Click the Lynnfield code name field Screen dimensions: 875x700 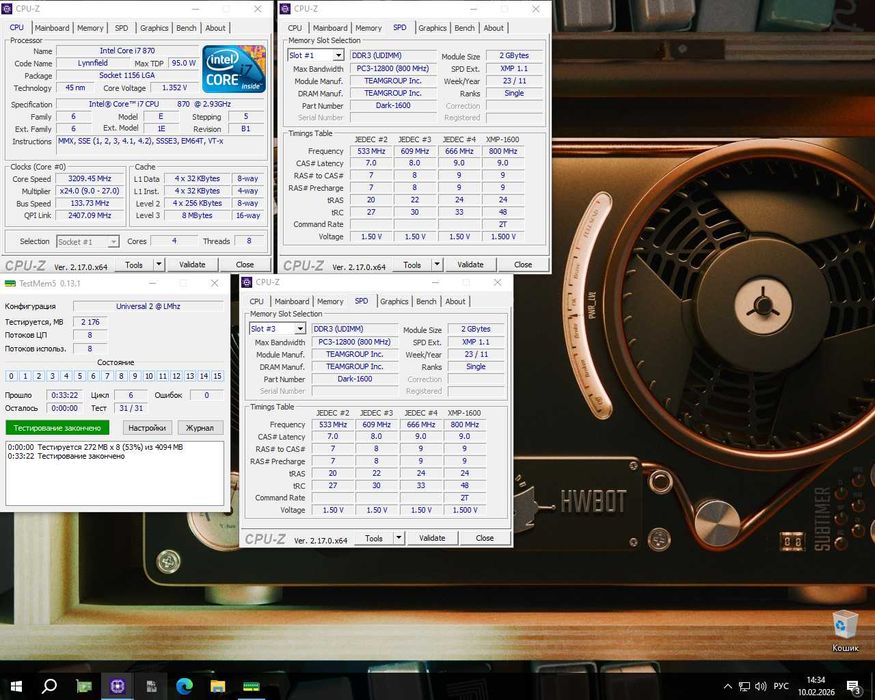click(93, 63)
